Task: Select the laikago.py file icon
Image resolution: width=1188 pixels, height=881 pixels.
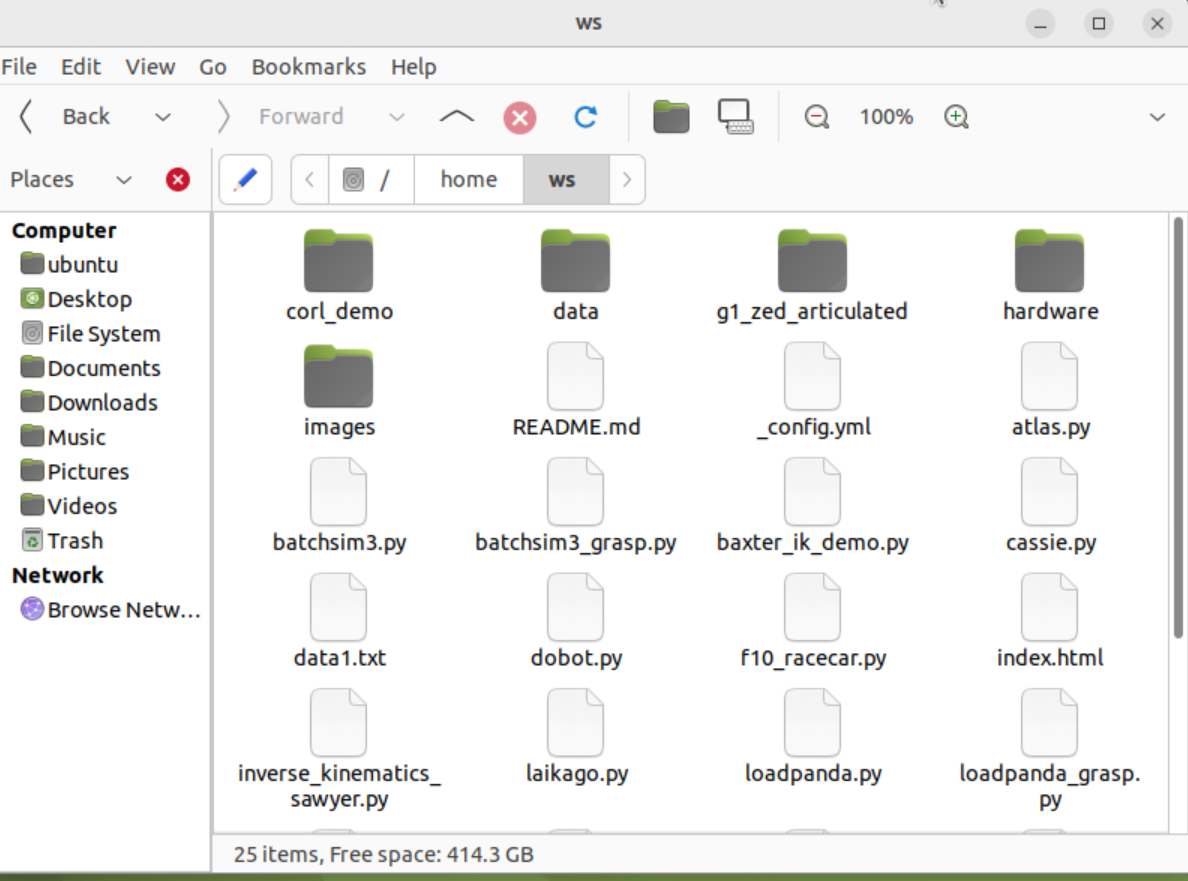Action: [x=576, y=723]
